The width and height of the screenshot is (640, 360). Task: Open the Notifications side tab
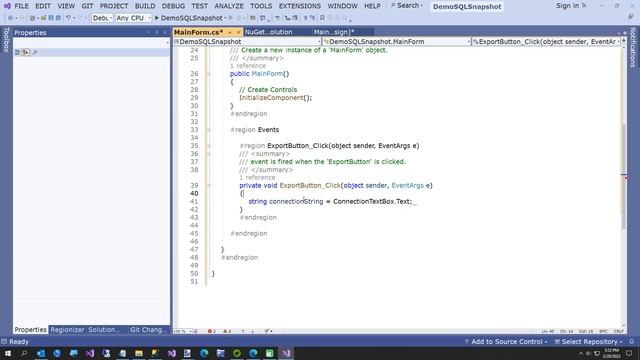(x=633, y=47)
